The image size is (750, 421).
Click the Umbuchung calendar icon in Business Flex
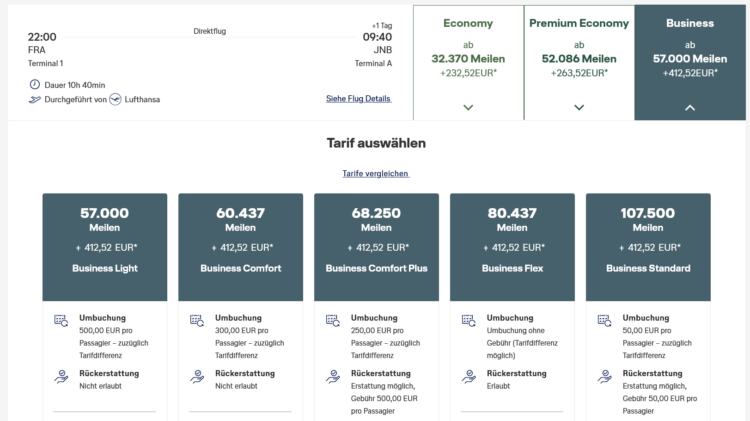click(x=469, y=321)
